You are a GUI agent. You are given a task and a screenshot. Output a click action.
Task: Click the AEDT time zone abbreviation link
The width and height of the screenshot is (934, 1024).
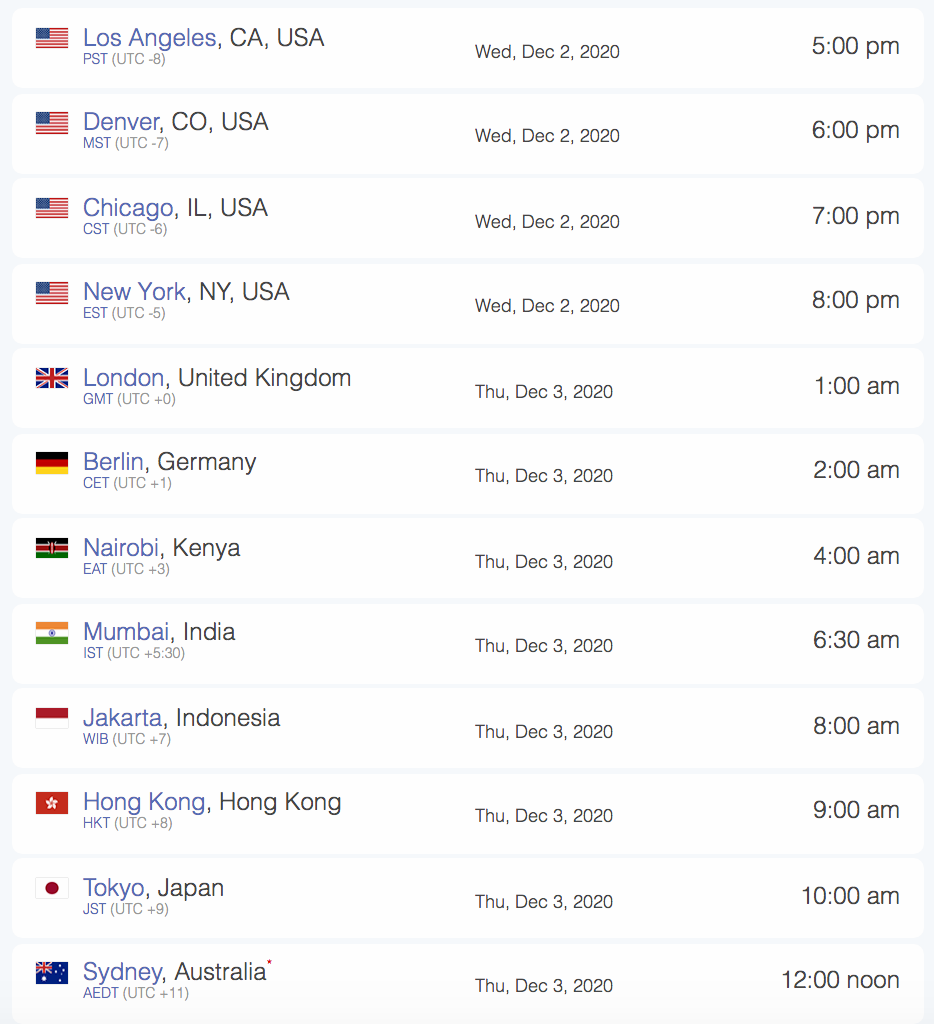pos(101,993)
